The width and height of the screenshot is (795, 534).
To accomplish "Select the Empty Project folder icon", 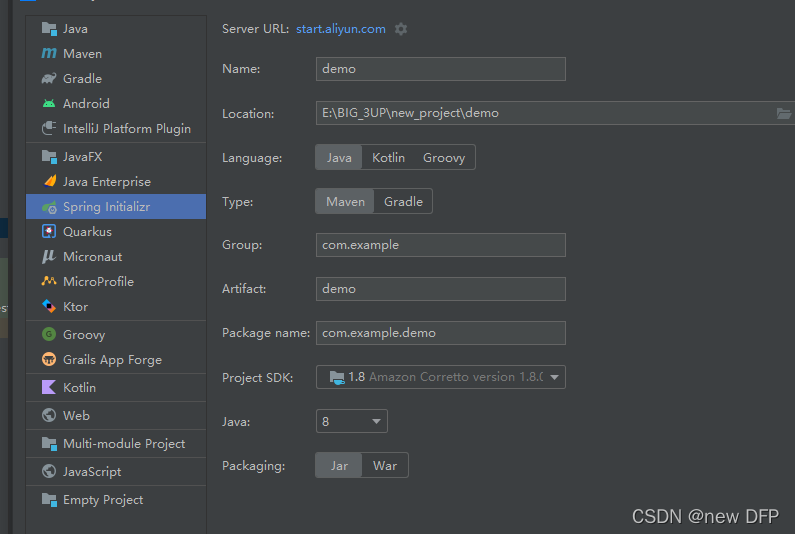I will tap(49, 500).
